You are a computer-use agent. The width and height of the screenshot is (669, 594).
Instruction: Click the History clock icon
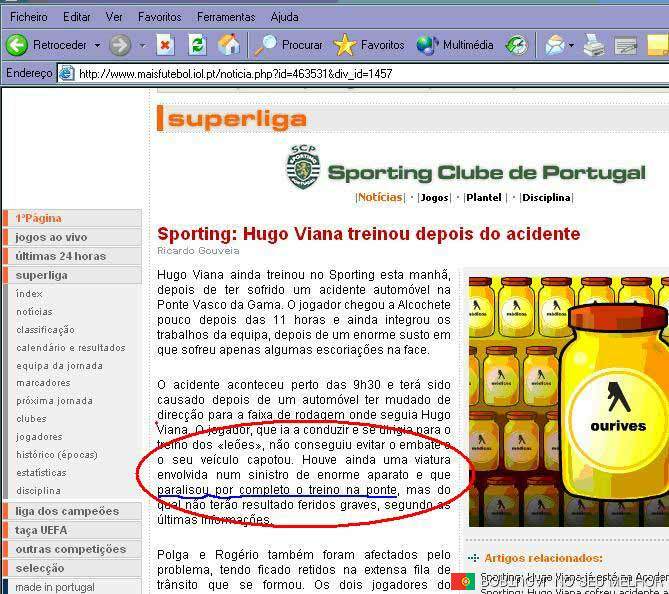click(516, 45)
